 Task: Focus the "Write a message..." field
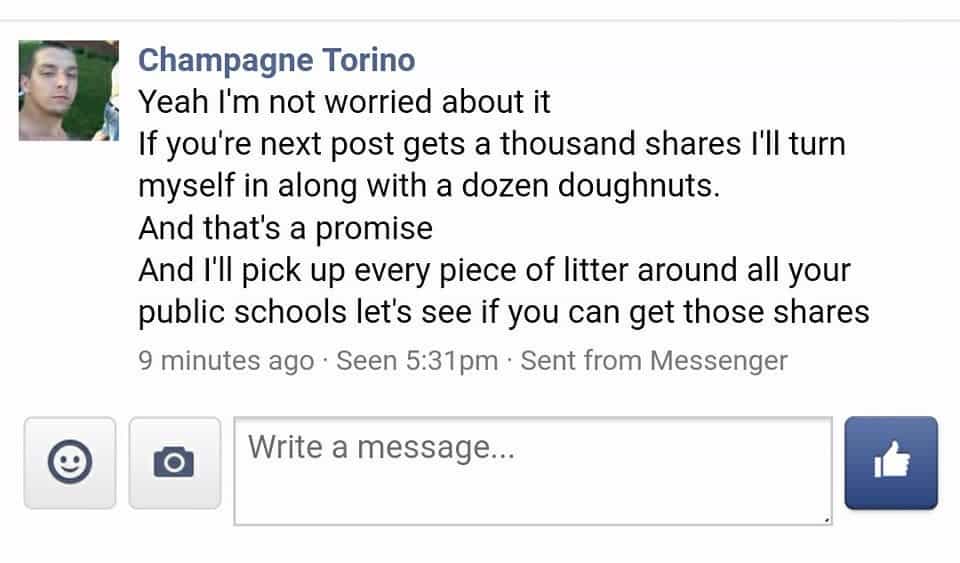pyautogui.click(x=532, y=470)
